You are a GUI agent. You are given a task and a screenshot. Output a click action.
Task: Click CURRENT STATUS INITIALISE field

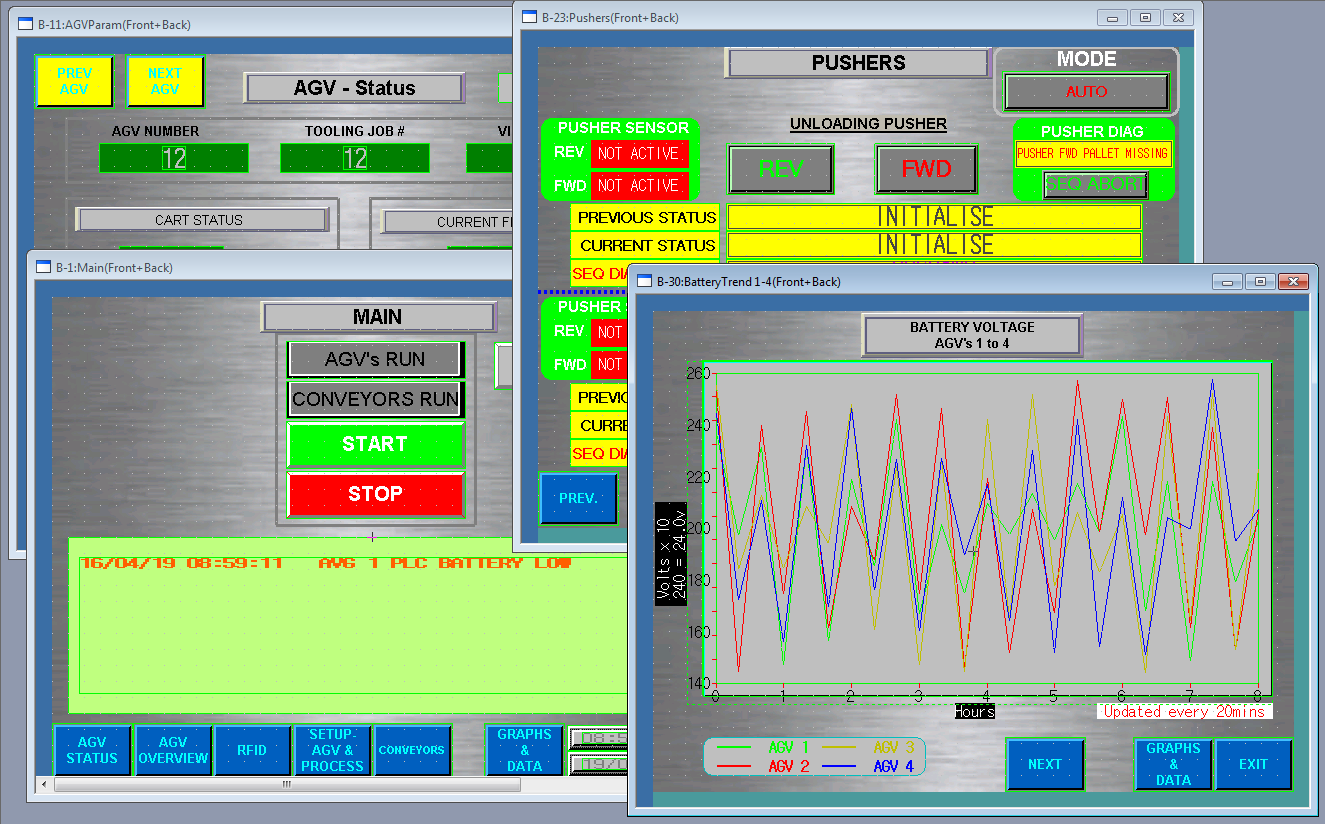tap(934, 245)
